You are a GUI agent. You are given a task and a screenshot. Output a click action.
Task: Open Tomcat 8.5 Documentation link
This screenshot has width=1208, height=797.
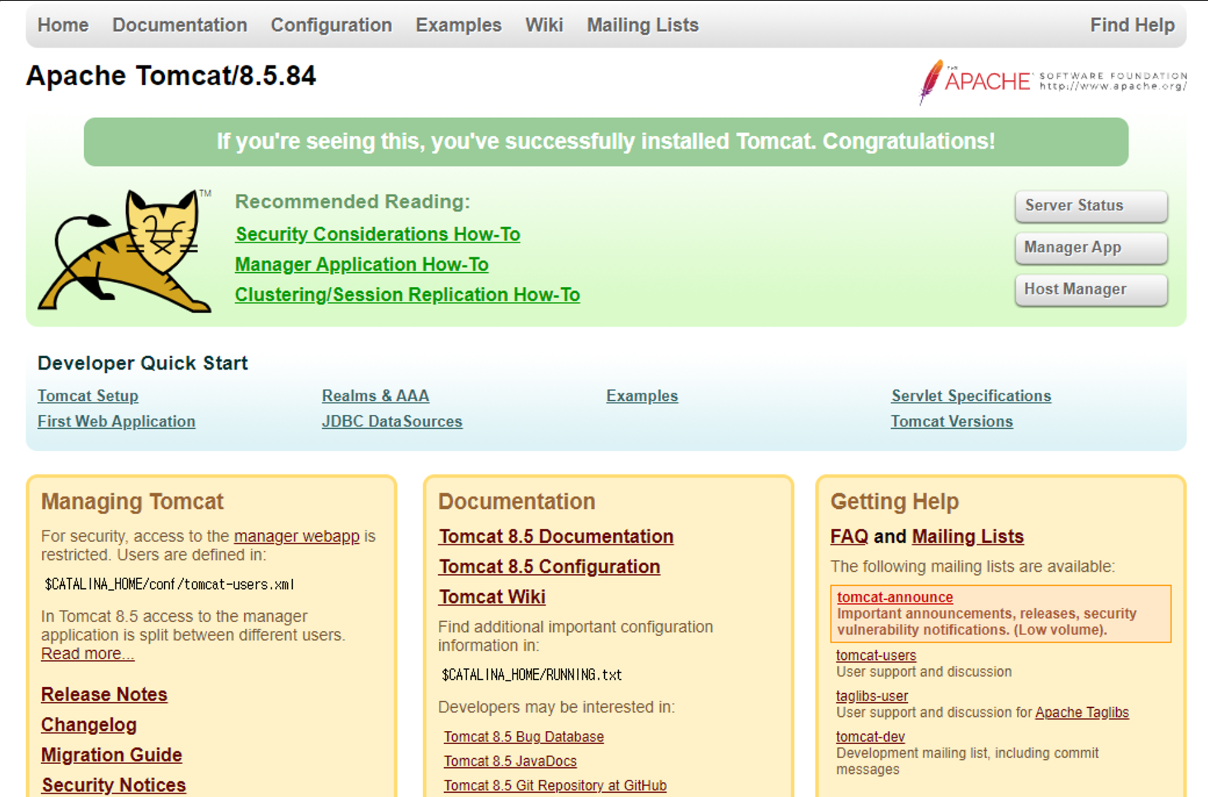tap(556, 537)
